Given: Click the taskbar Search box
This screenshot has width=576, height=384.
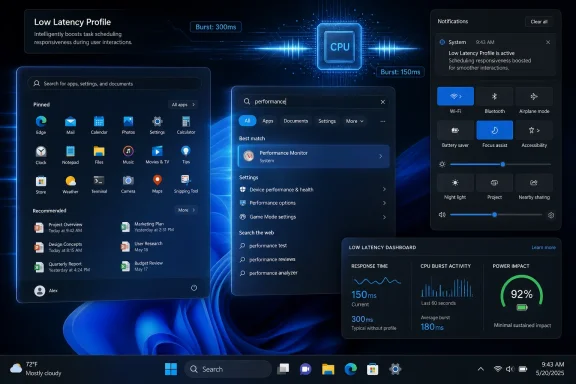Looking at the screenshot, I should click(228, 369).
